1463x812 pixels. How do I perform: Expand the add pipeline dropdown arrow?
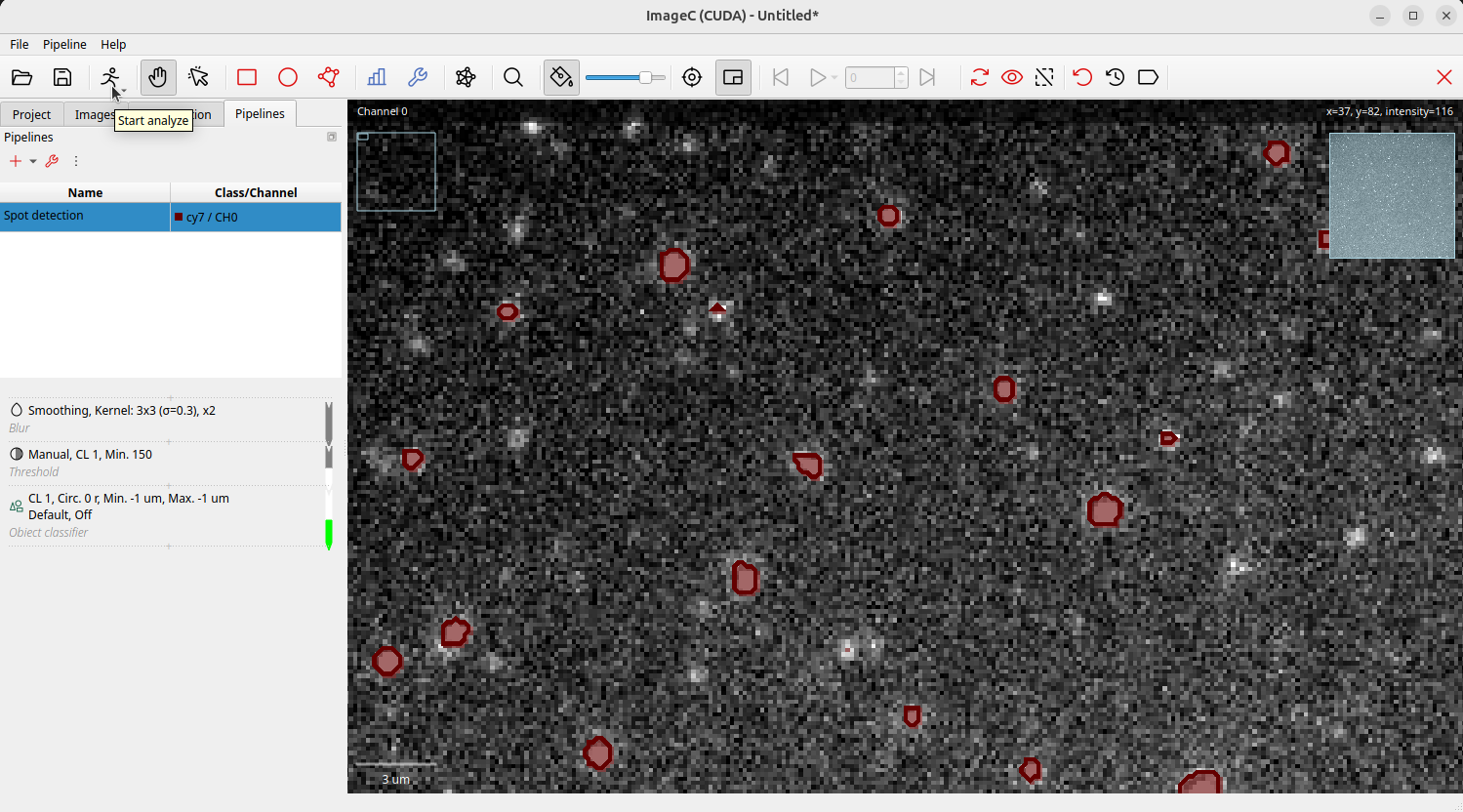coord(33,162)
